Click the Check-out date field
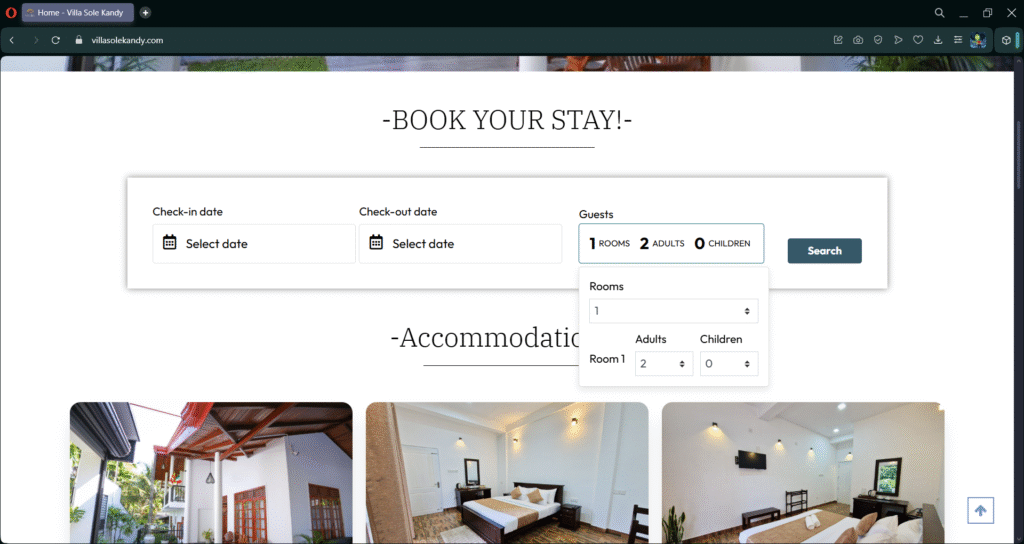Image resolution: width=1024 pixels, height=544 pixels. click(x=460, y=244)
